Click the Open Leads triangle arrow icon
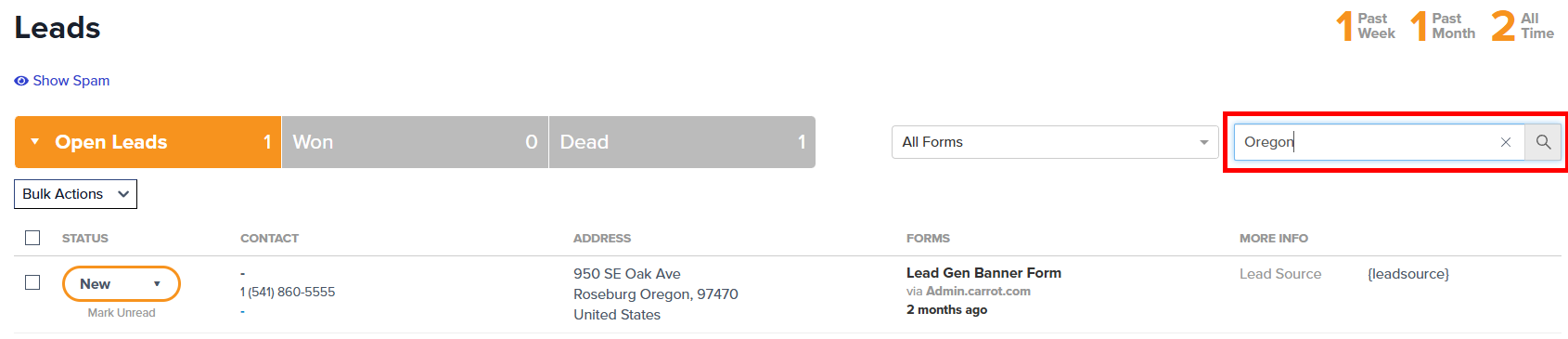 (x=35, y=142)
